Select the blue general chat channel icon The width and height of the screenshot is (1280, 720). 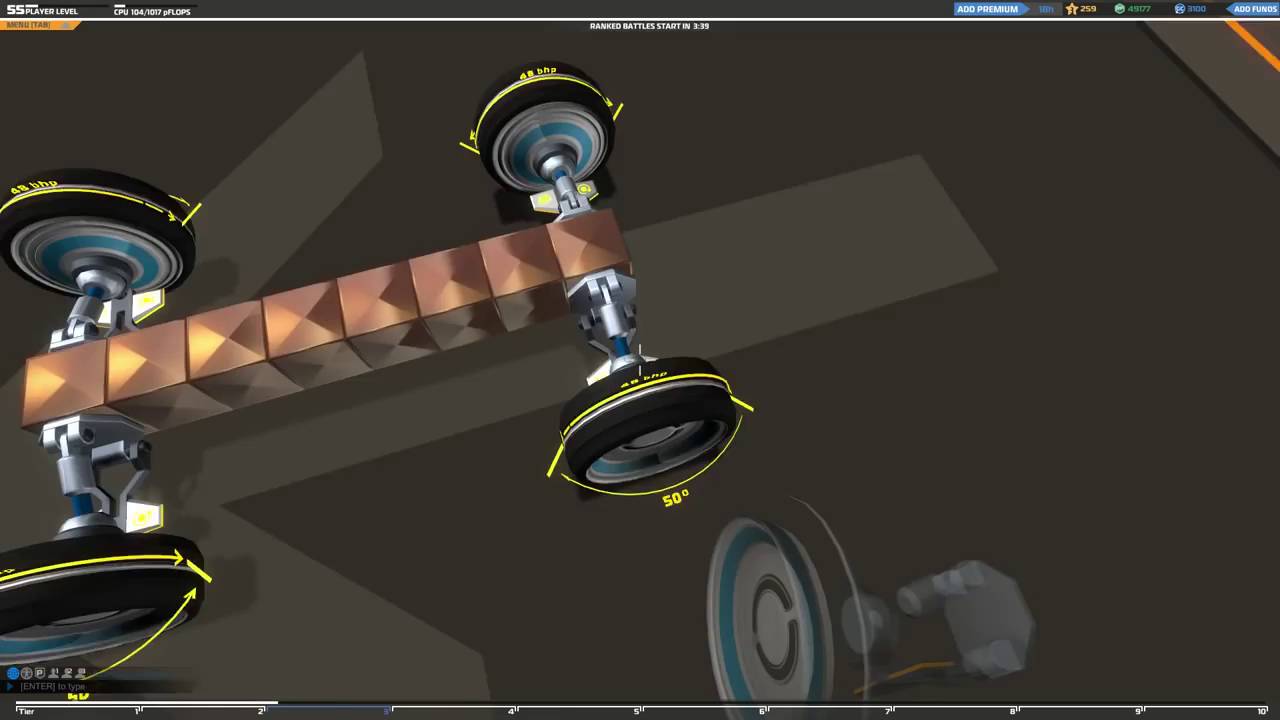(13, 673)
